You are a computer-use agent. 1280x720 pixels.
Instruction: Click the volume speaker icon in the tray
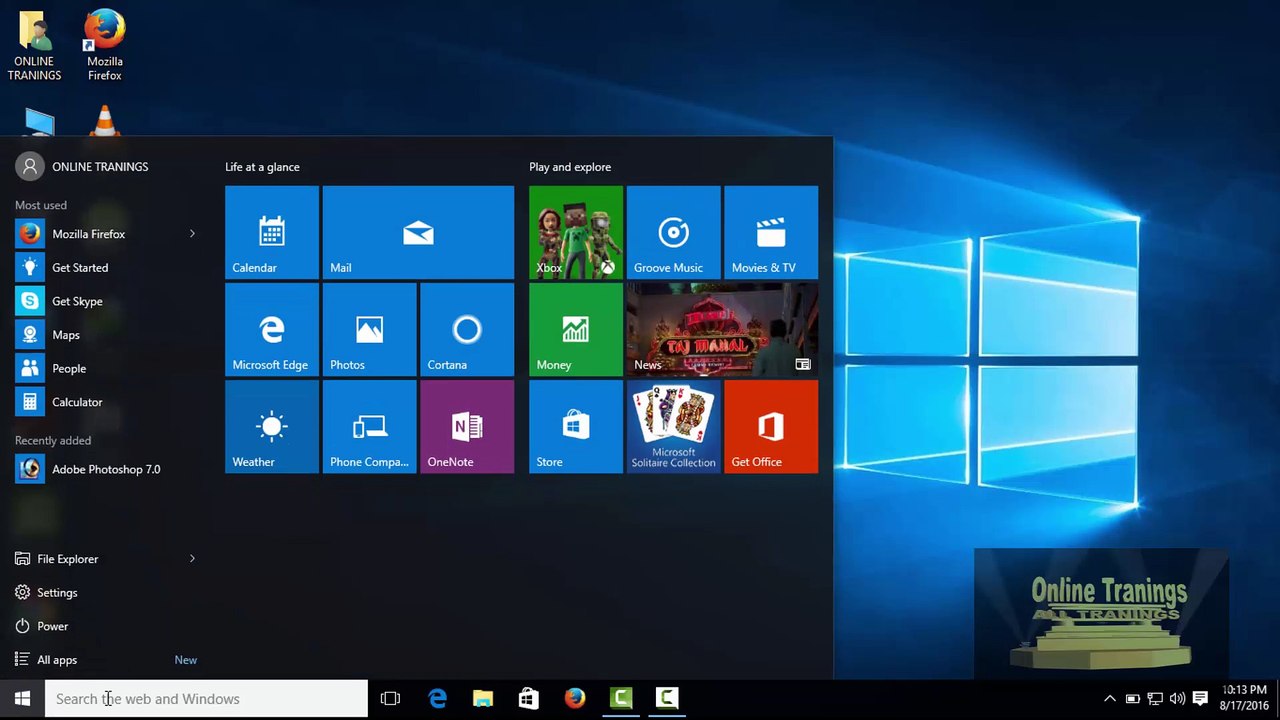click(x=1177, y=699)
